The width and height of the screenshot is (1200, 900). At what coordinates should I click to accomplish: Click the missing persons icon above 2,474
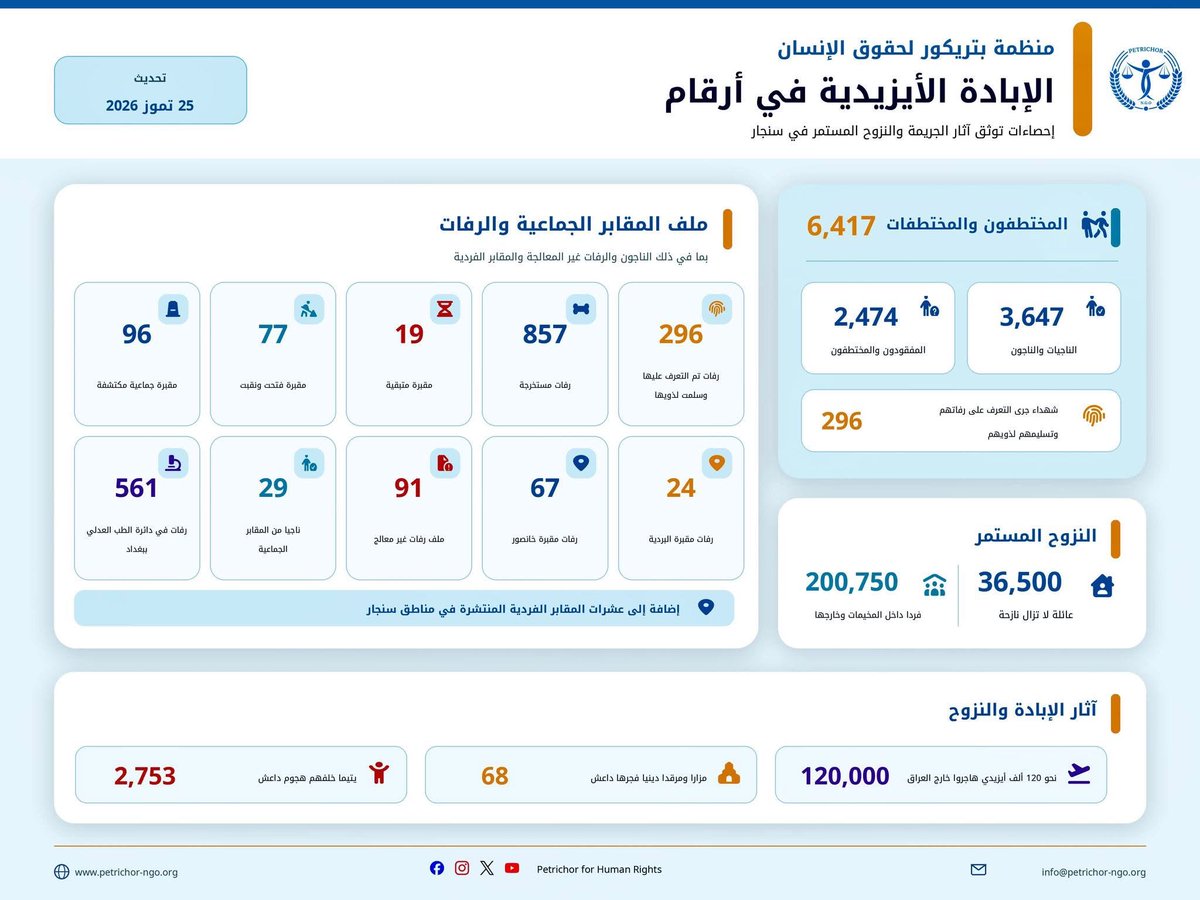[x=928, y=306]
